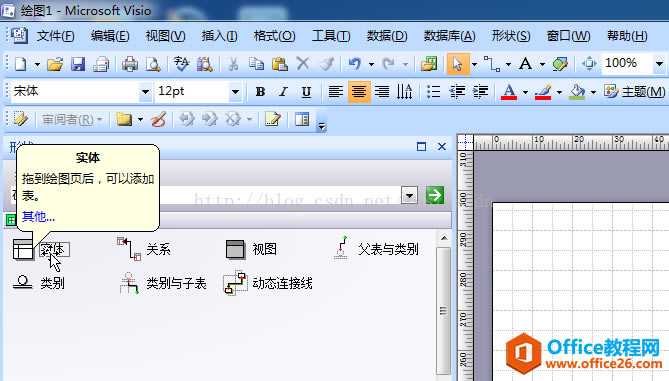The image size is (669, 381).
Task: Decrease the text indent
Action: click(457, 92)
